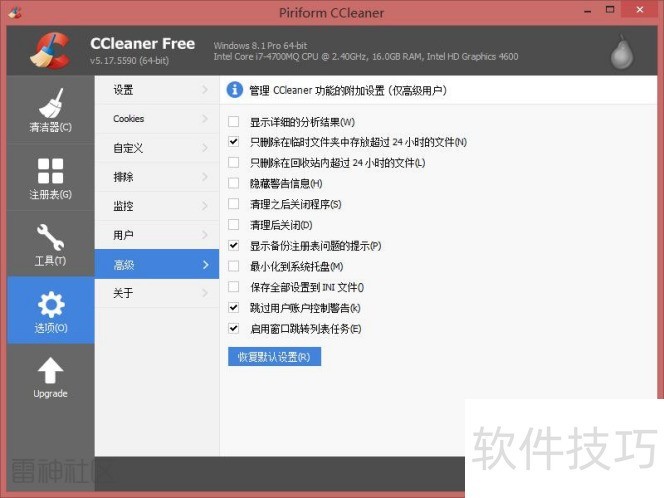Enable 清理之后关闭程序(S) checkbox
The width and height of the screenshot is (664, 498).
pyautogui.click(x=233, y=204)
